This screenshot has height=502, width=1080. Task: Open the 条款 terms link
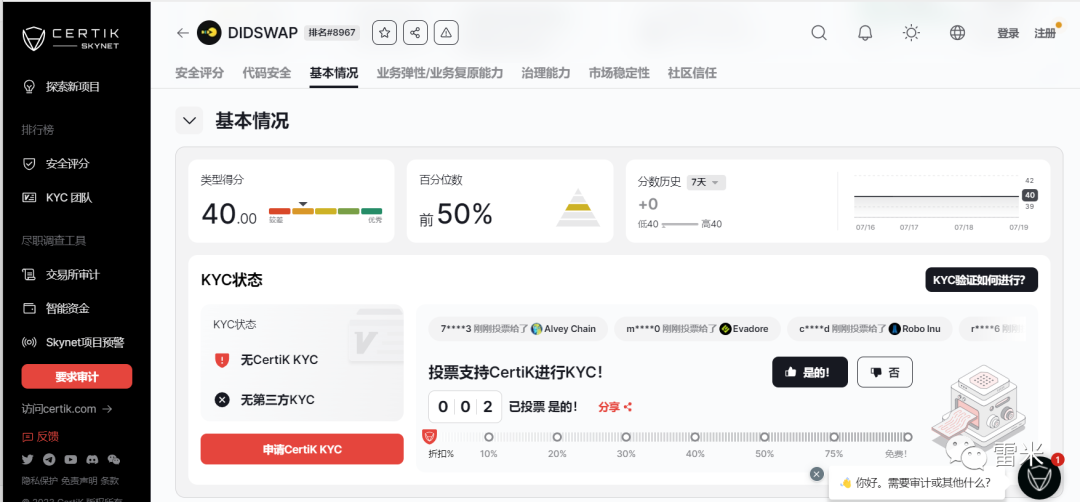(110, 481)
